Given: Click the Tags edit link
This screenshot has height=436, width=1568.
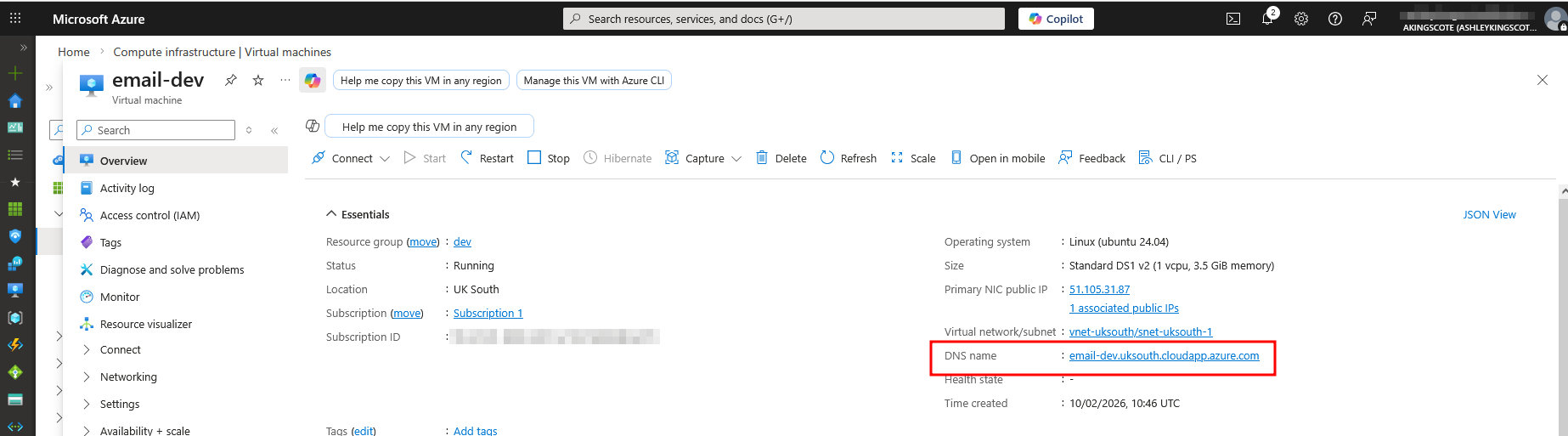Looking at the screenshot, I should (x=364, y=430).
